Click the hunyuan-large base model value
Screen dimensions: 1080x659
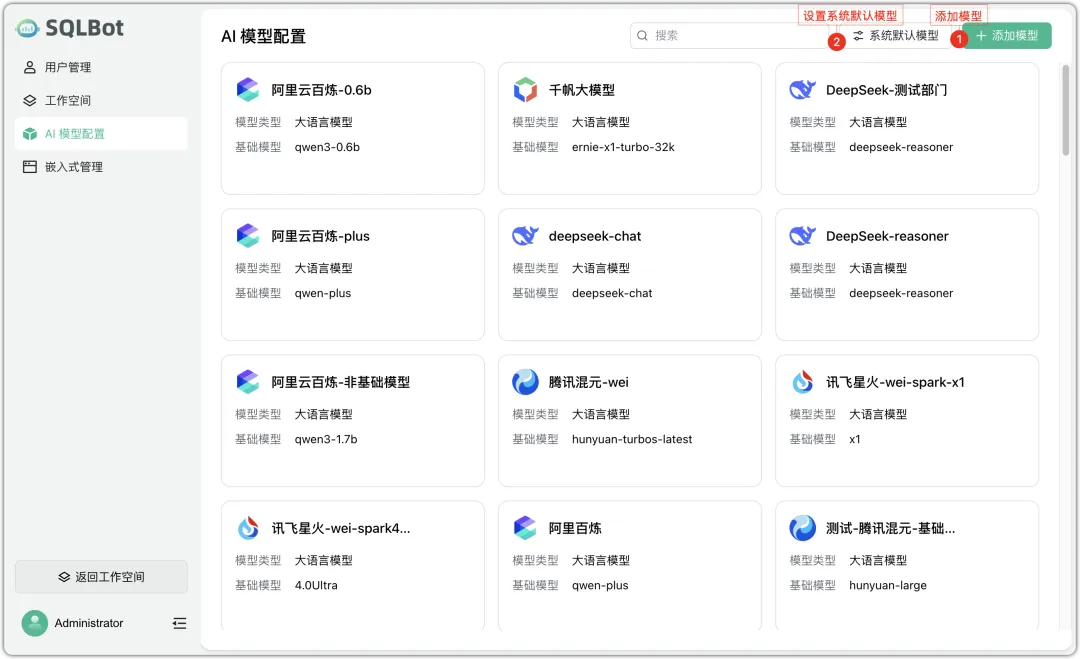pyautogui.click(x=888, y=585)
